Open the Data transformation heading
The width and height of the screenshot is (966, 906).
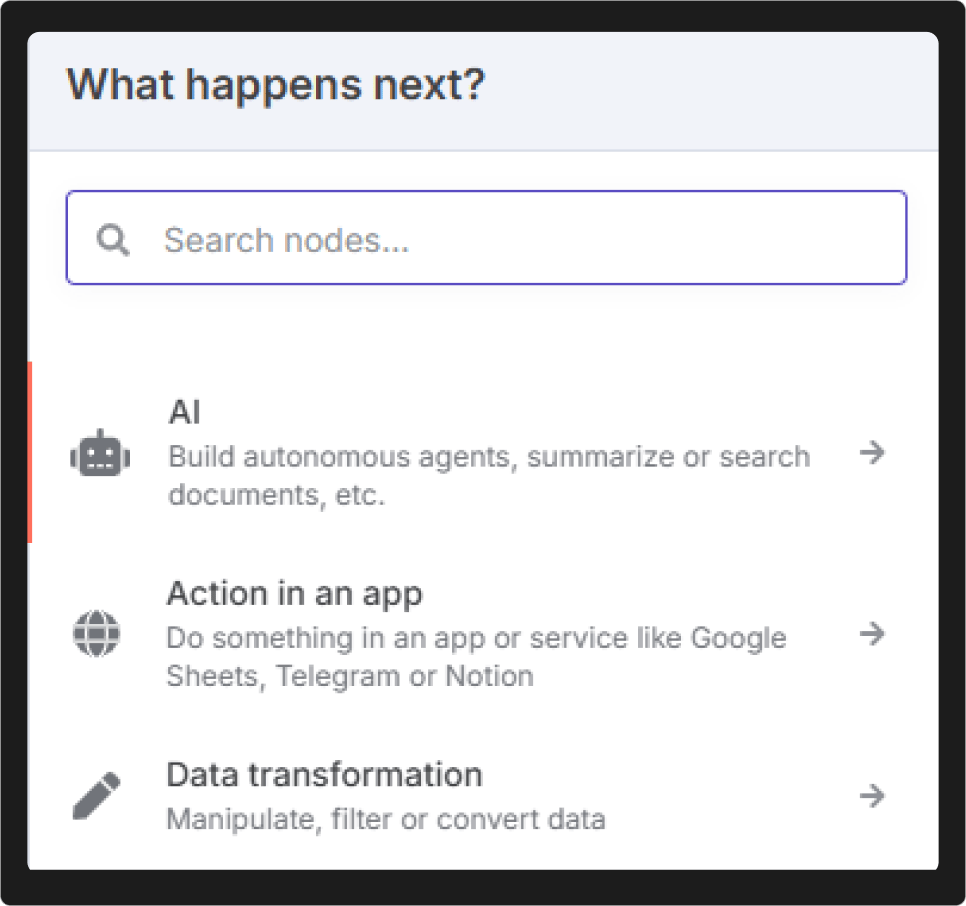pyautogui.click(x=325, y=775)
